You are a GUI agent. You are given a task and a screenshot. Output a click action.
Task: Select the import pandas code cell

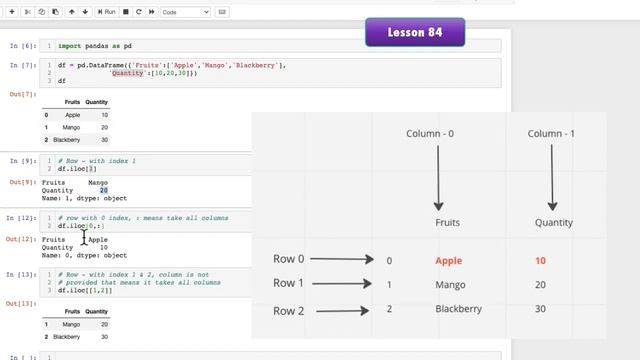pos(270,46)
